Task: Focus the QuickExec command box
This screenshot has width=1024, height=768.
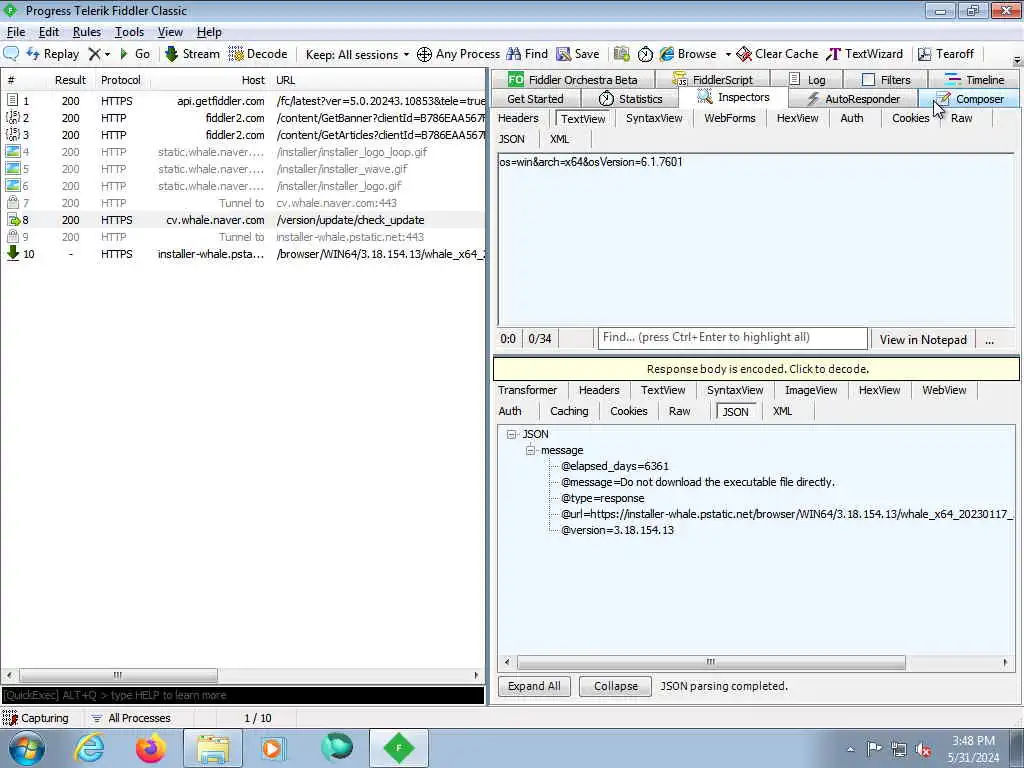Action: coord(243,695)
